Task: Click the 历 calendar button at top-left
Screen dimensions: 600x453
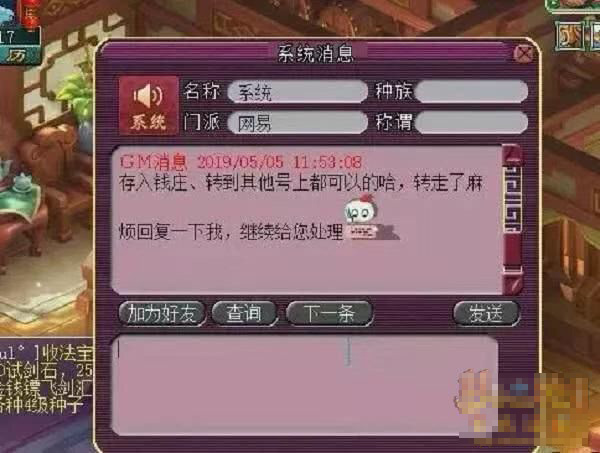Action: 17,55
